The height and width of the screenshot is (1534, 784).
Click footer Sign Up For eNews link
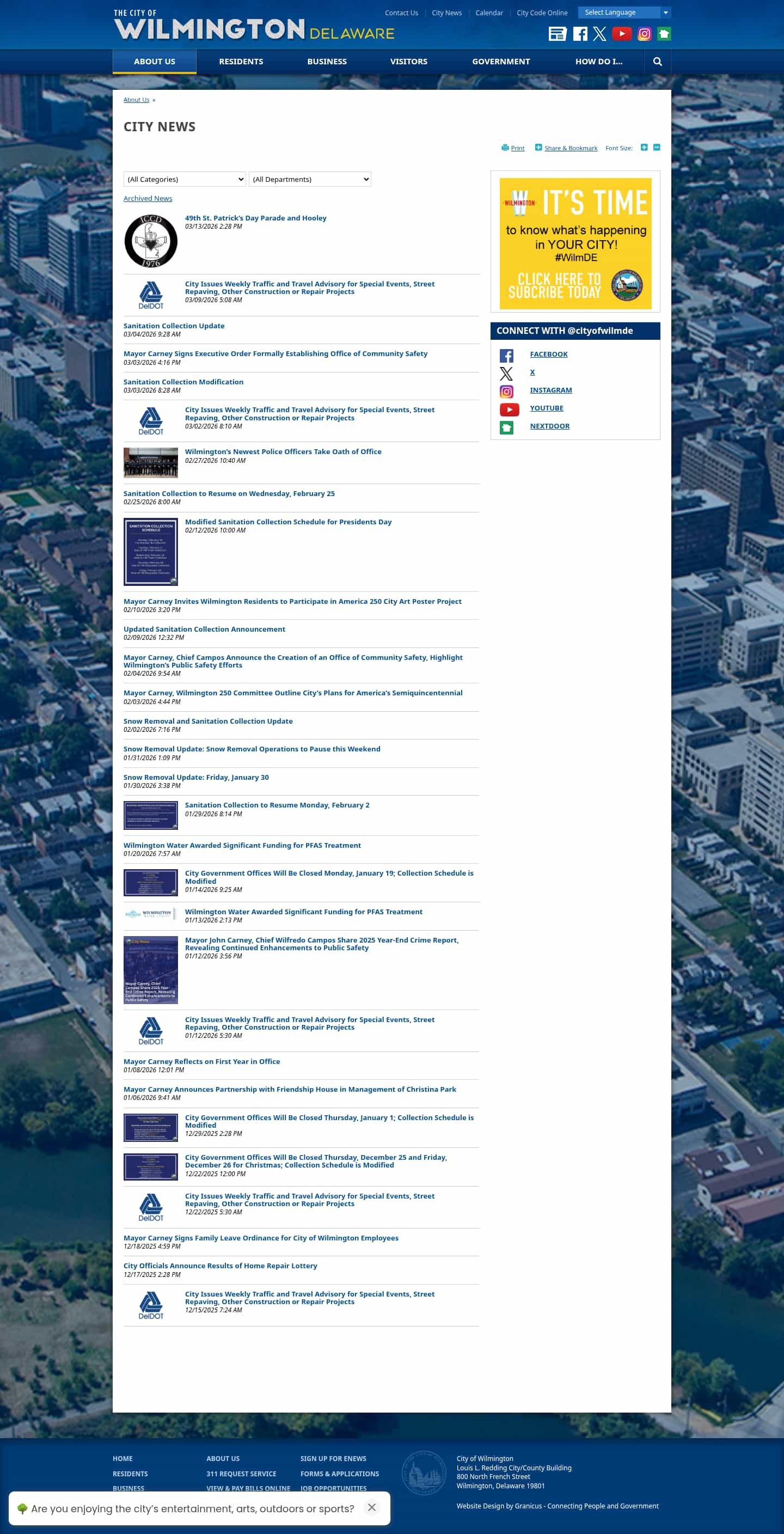[333, 1458]
